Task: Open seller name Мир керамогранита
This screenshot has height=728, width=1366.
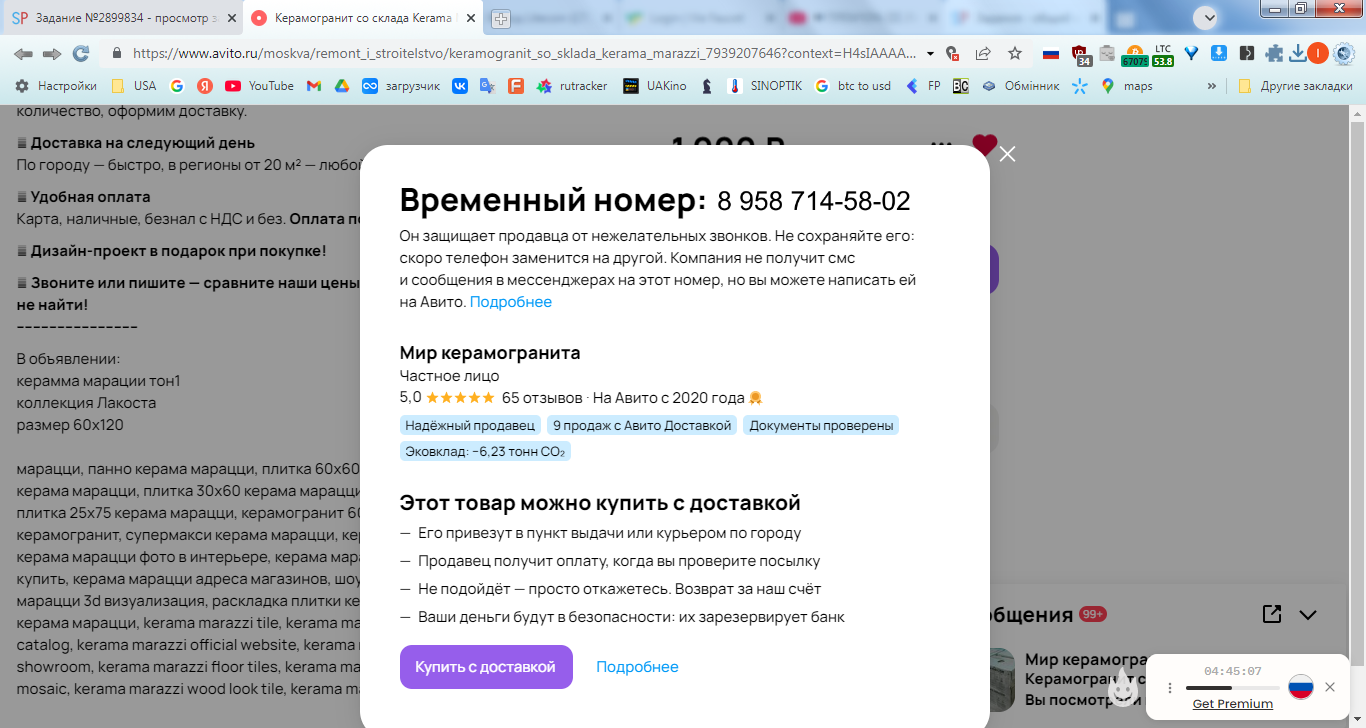Action: (490, 352)
